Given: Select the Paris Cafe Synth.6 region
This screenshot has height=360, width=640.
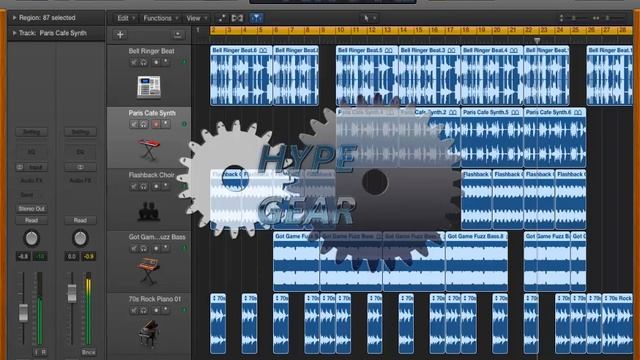Looking at the screenshot, I should click(555, 138).
